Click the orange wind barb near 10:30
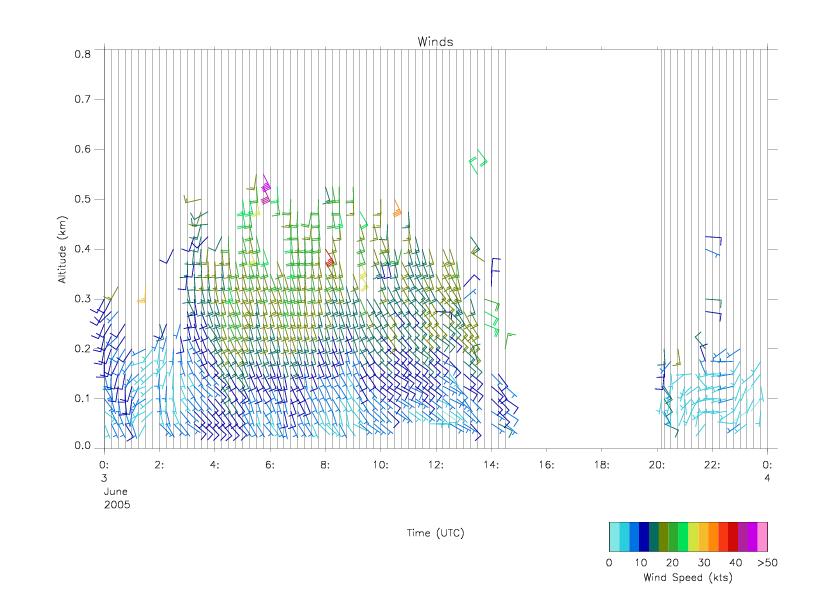Screen dimensions: 827x611 point(397,209)
